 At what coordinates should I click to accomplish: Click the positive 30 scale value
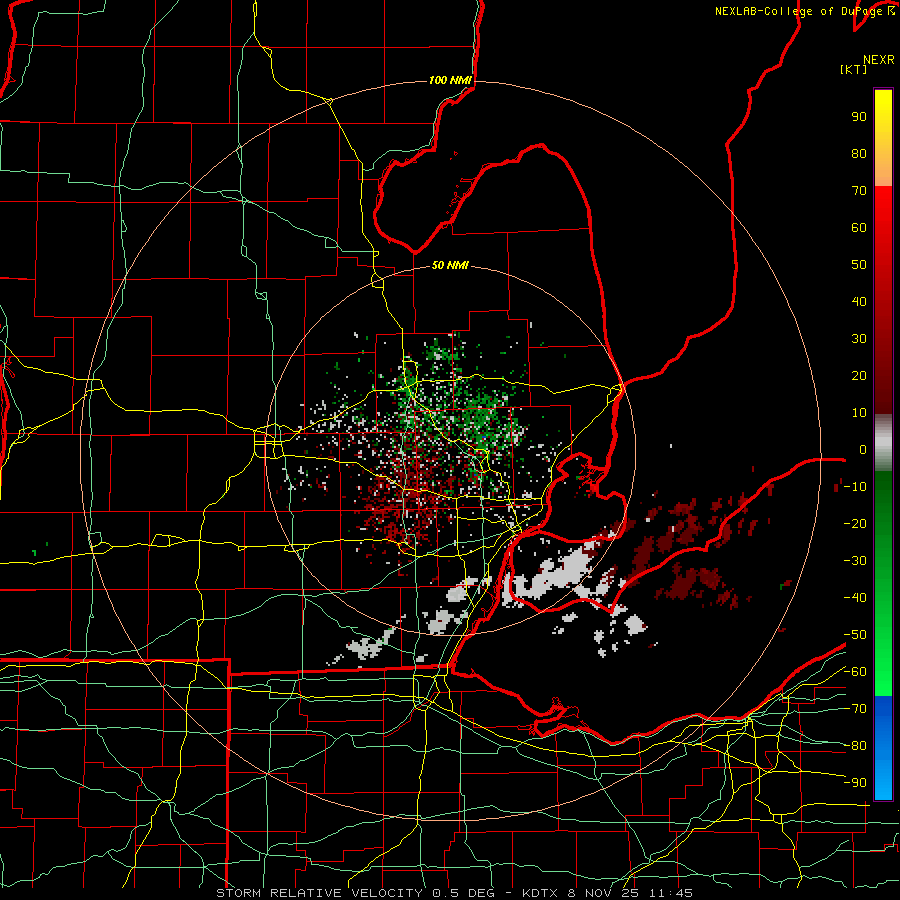[859, 339]
